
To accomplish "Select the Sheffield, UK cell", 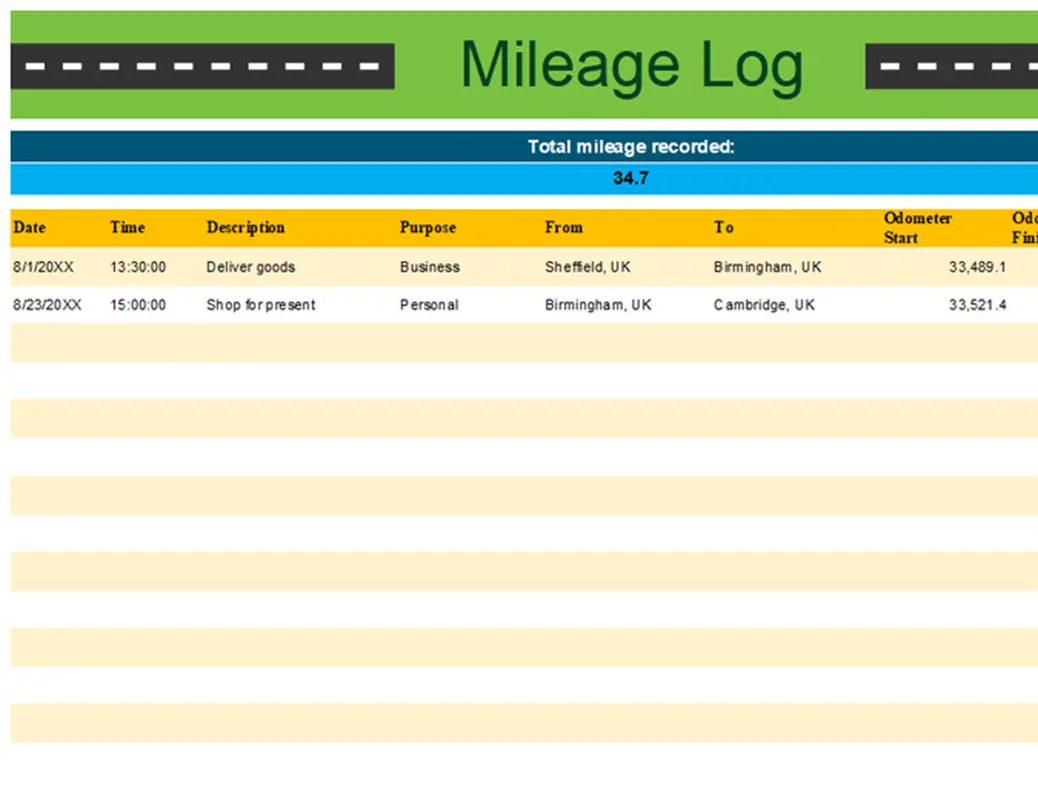I will tap(588, 267).
